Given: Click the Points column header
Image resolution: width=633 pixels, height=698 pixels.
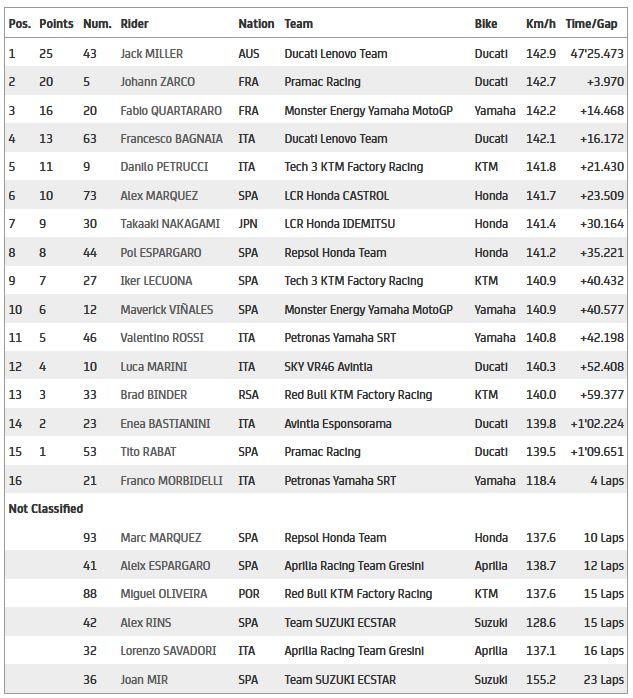Looking at the screenshot, I should point(56,23).
